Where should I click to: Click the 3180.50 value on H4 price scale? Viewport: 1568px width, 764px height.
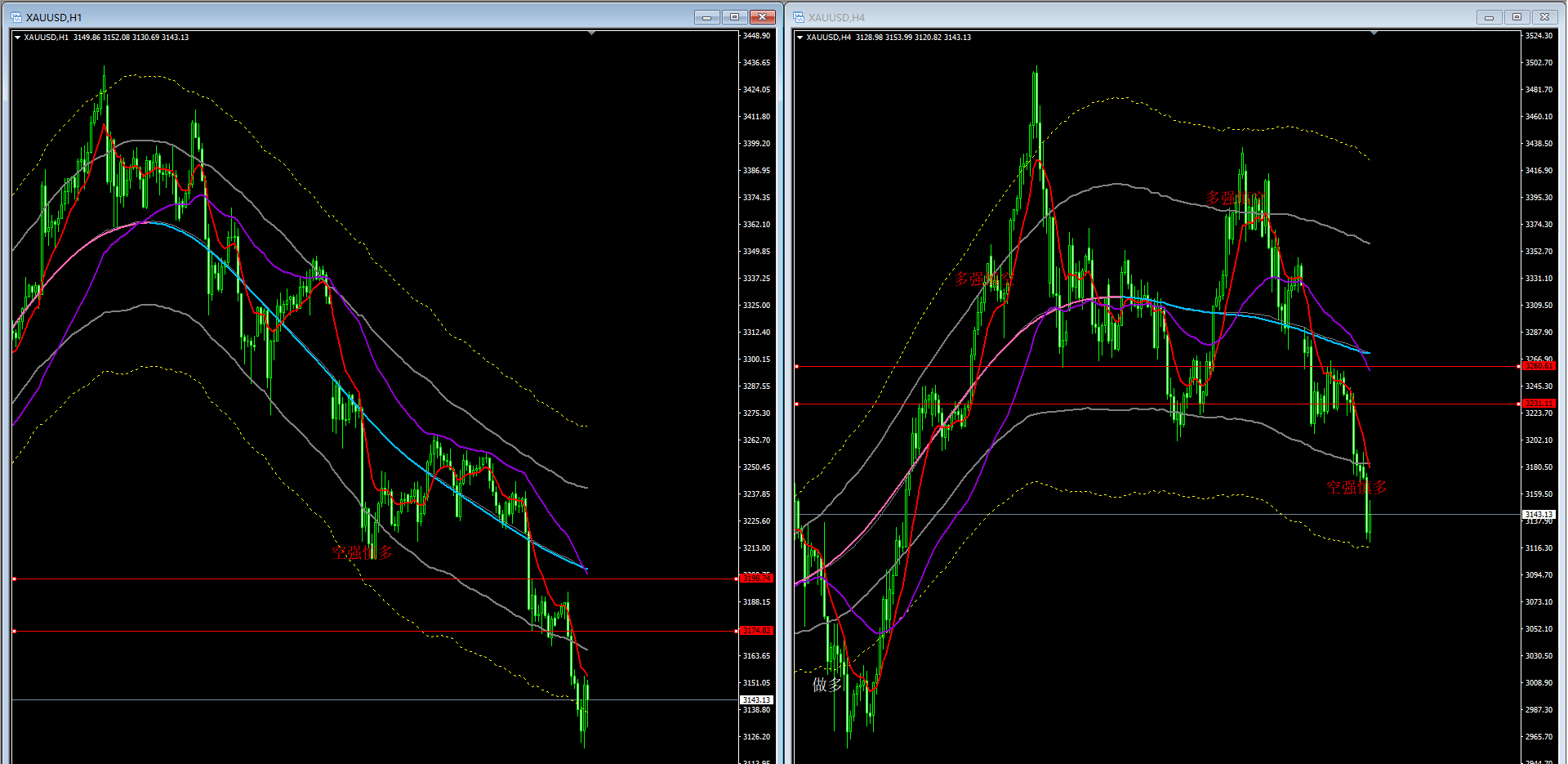(x=1539, y=467)
